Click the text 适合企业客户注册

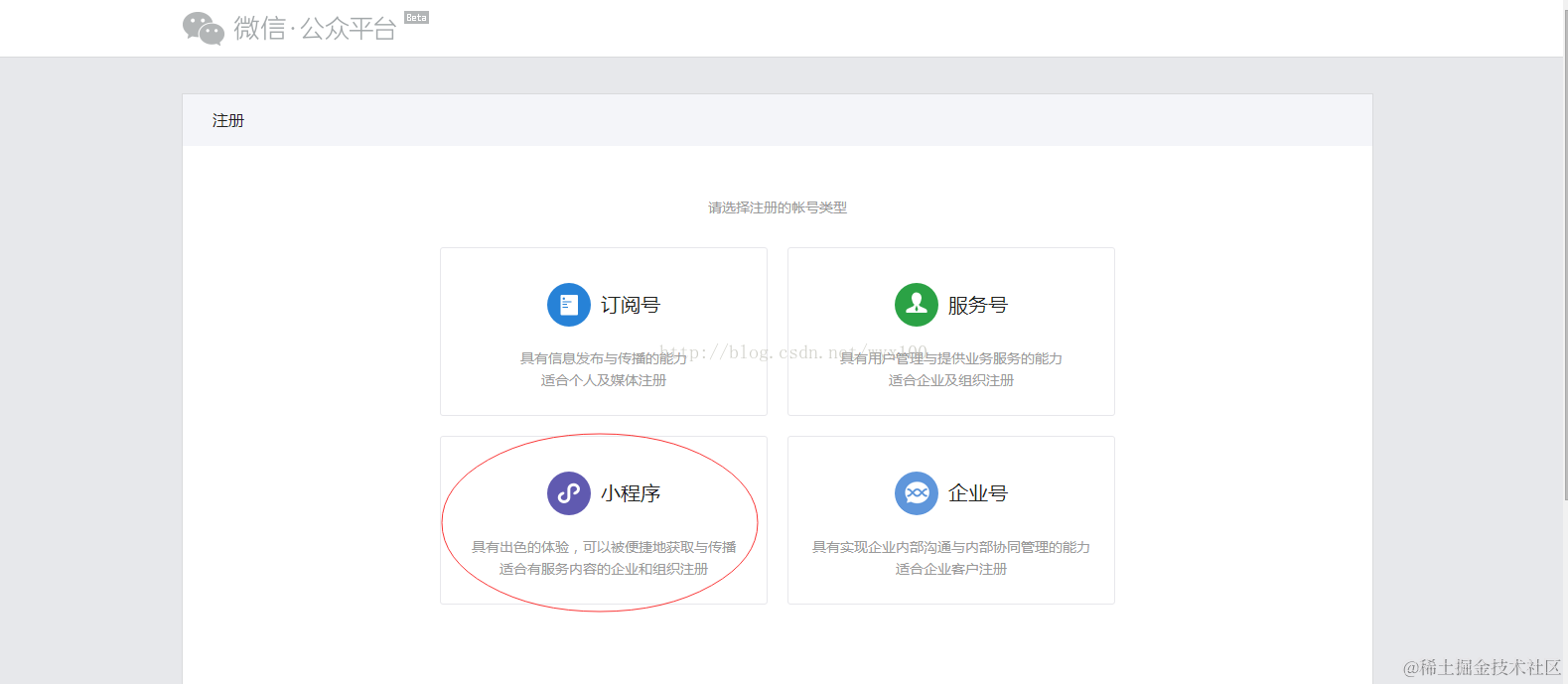point(951,569)
